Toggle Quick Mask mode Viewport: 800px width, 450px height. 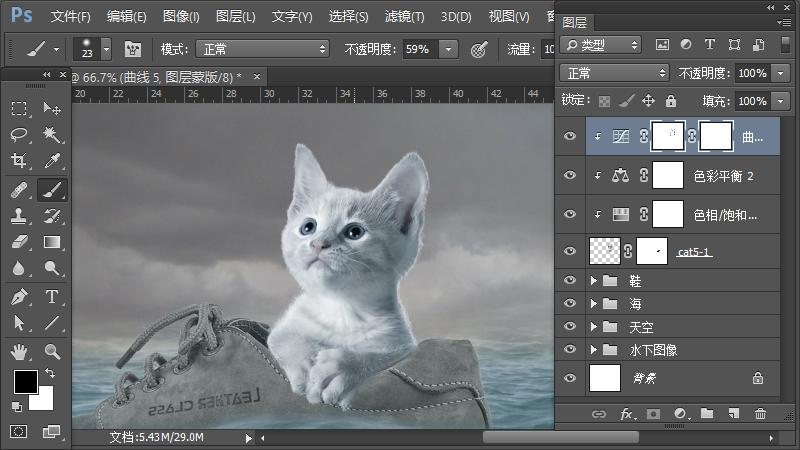[x=19, y=432]
